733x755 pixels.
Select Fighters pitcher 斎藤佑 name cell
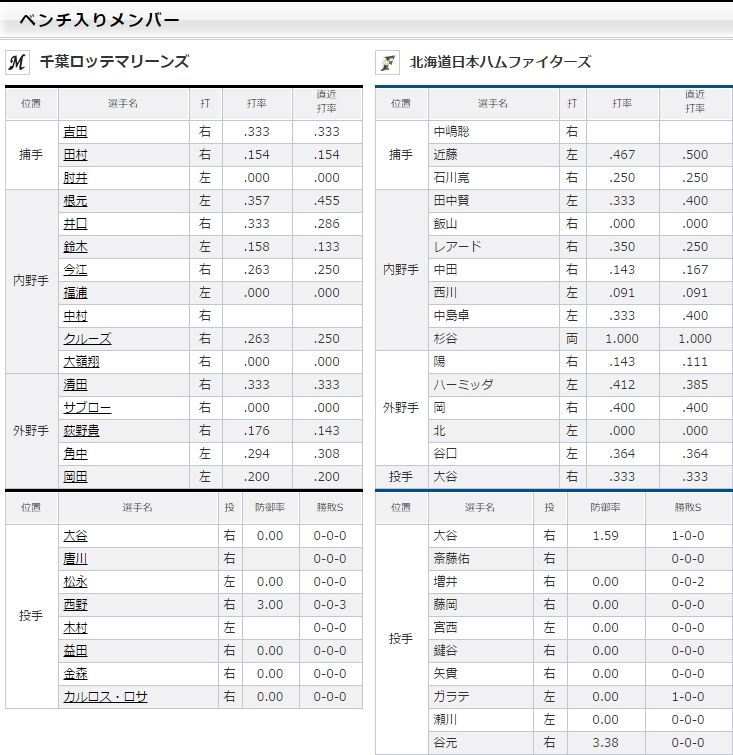point(481,559)
